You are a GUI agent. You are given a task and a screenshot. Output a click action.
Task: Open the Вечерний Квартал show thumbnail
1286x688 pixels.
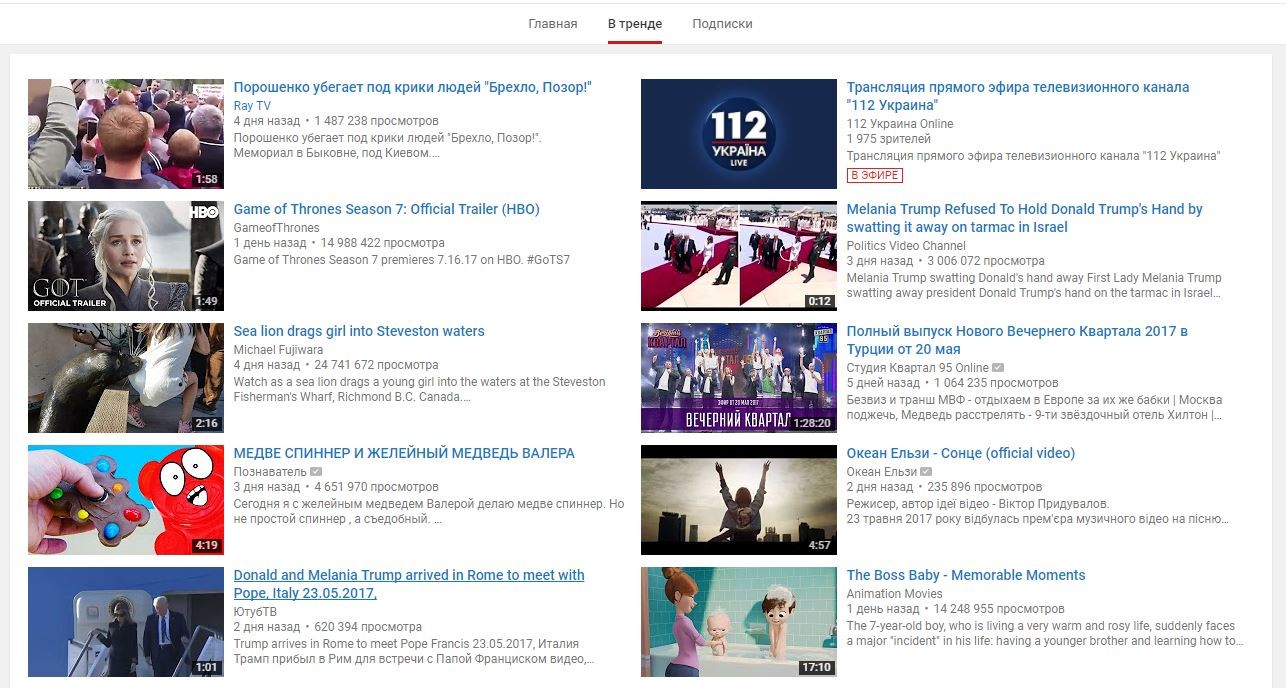pyautogui.click(x=739, y=378)
